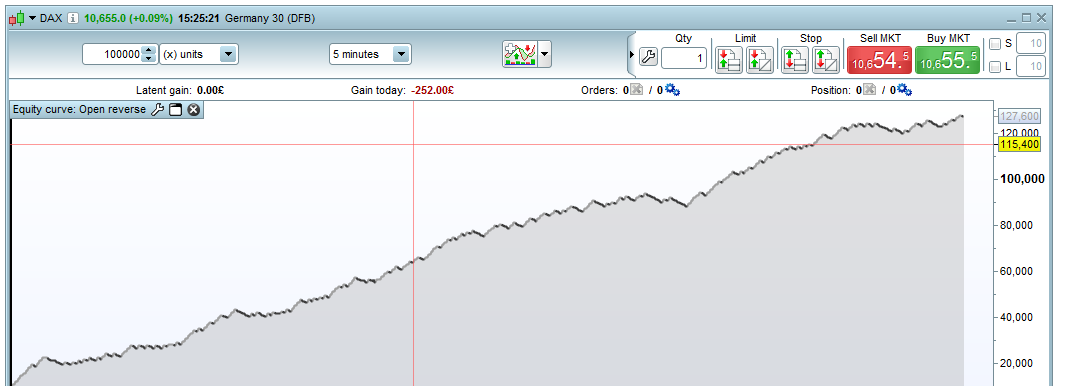Click the 127,600 axis value label
1069x386 pixels.
click(1019, 116)
